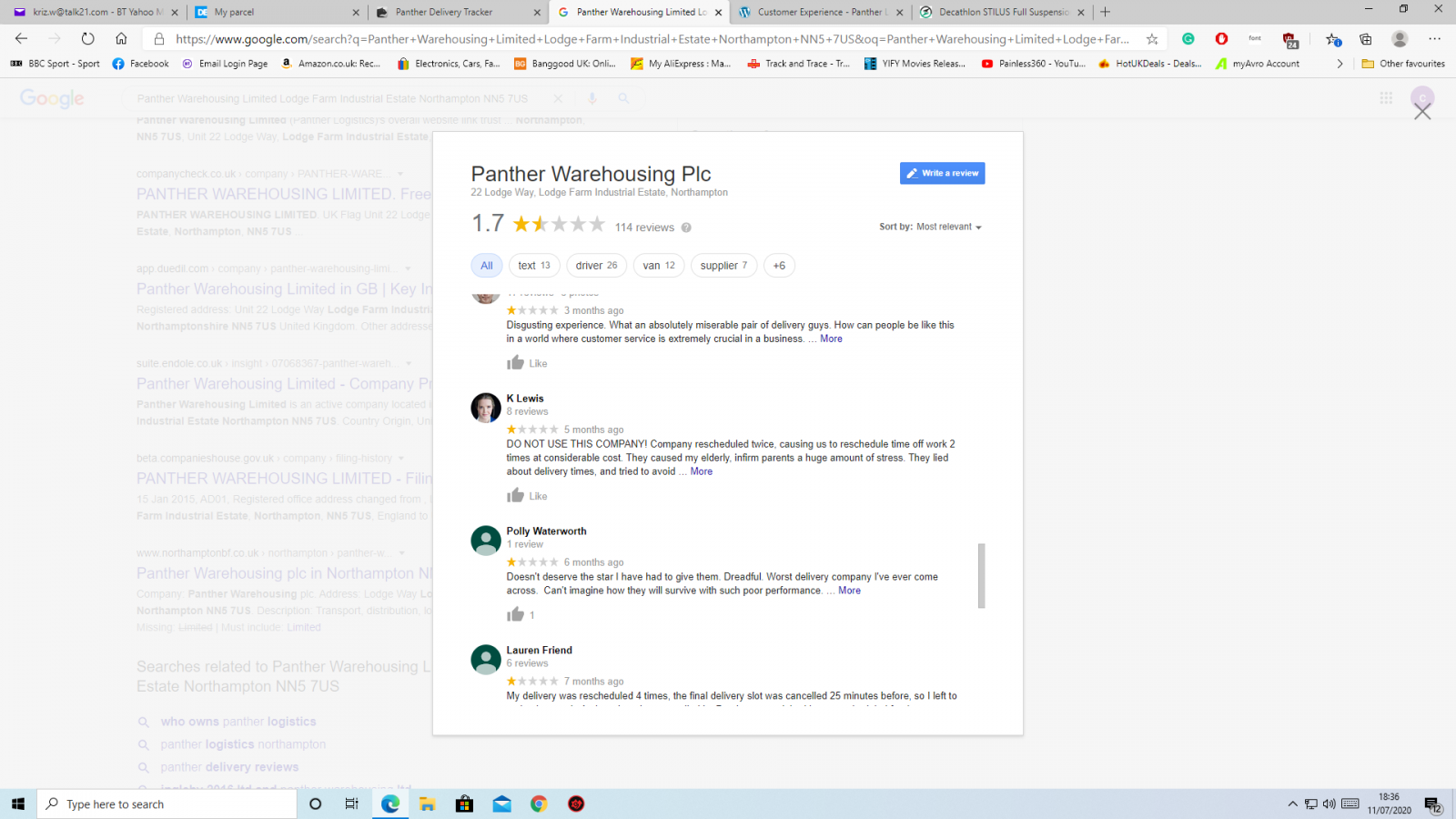Screen dimensions: 1456x819
Task: Switch to Decathlon STILUS Full Suspension tab
Action: pos(1002,12)
